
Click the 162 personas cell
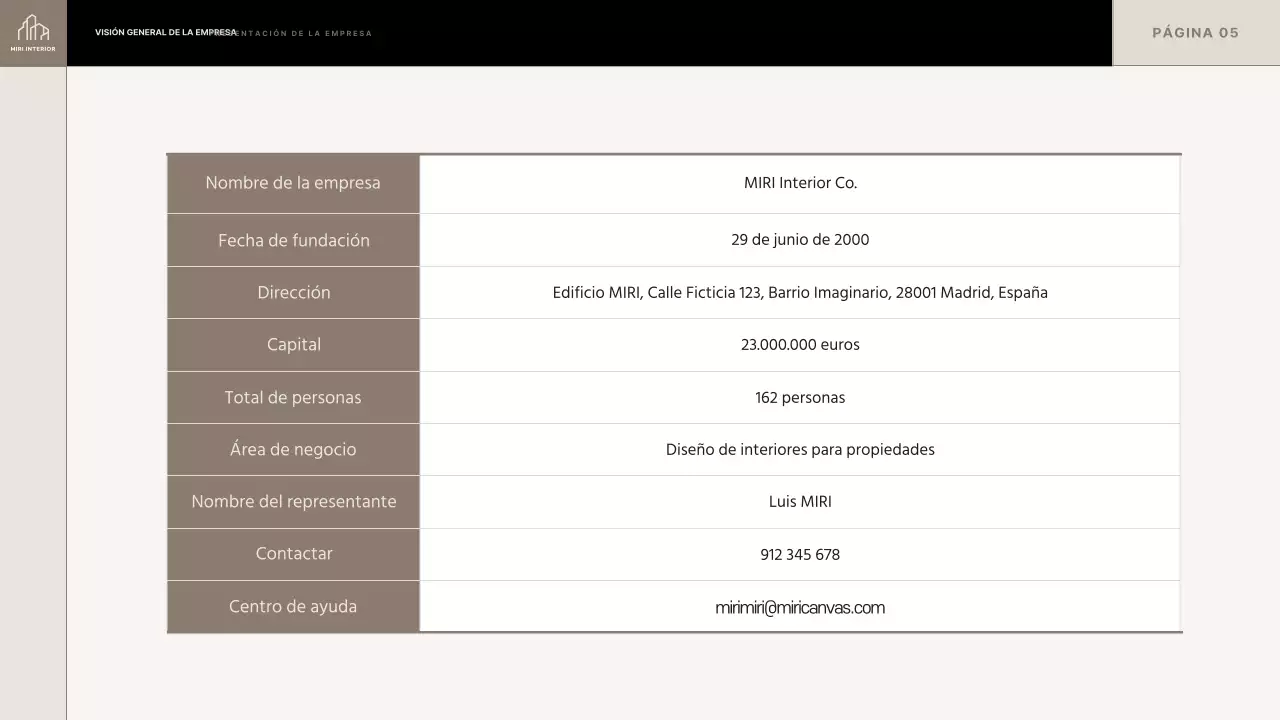click(800, 397)
